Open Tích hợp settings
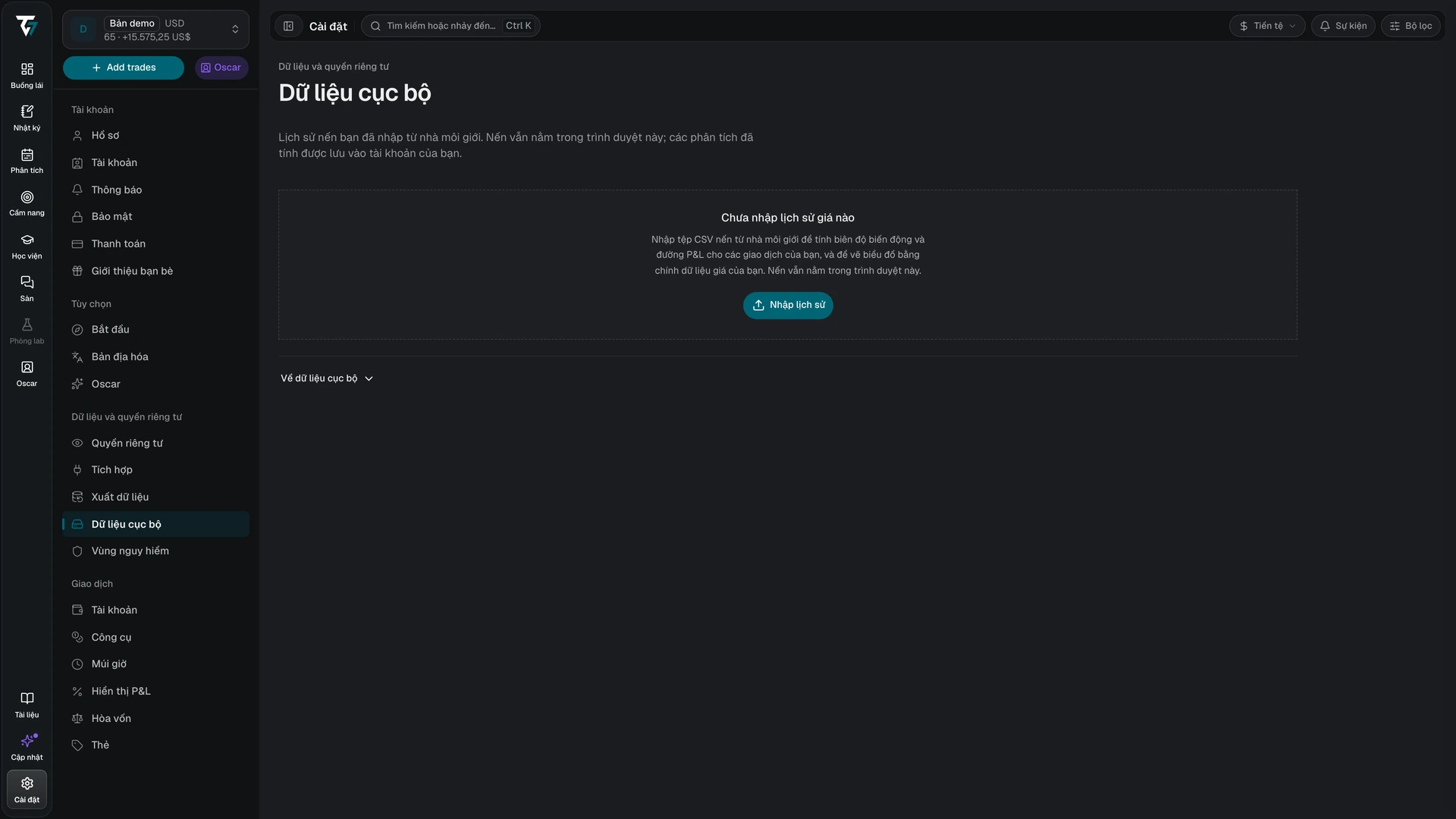This screenshot has width=1456, height=819. tap(155, 470)
